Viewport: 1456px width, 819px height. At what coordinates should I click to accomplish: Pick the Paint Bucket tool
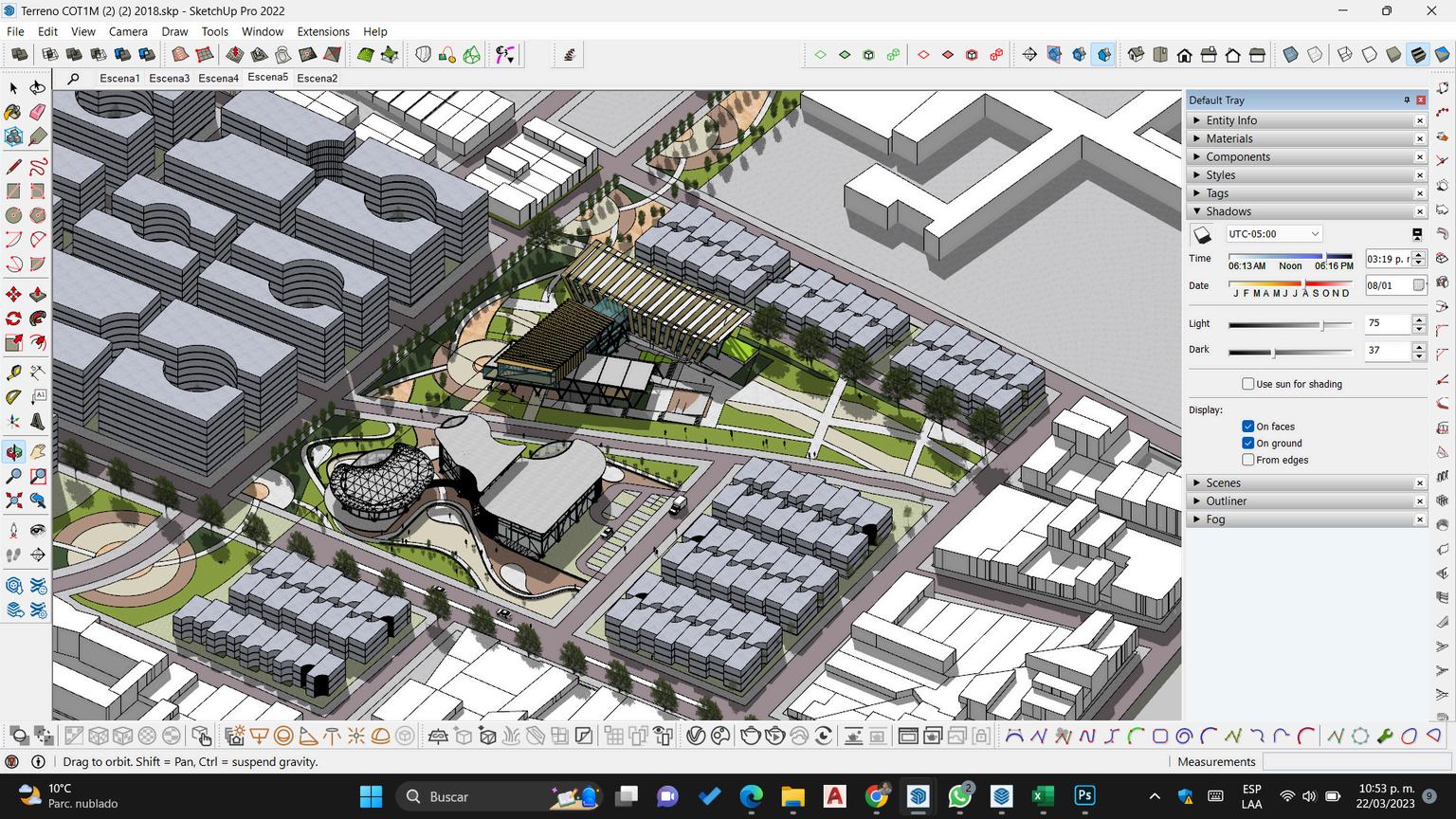point(13,112)
